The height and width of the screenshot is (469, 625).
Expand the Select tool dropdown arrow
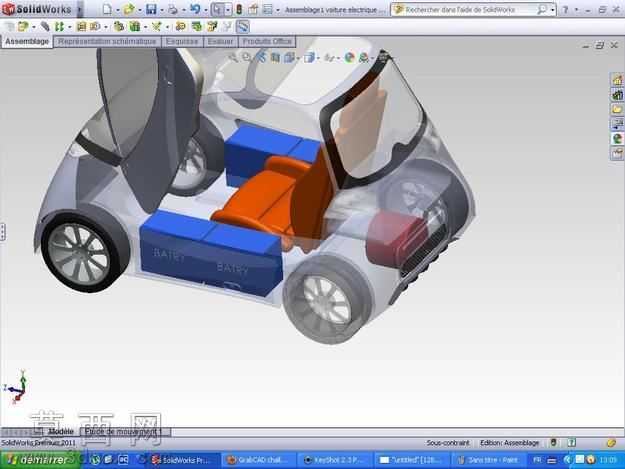tap(228, 10)
